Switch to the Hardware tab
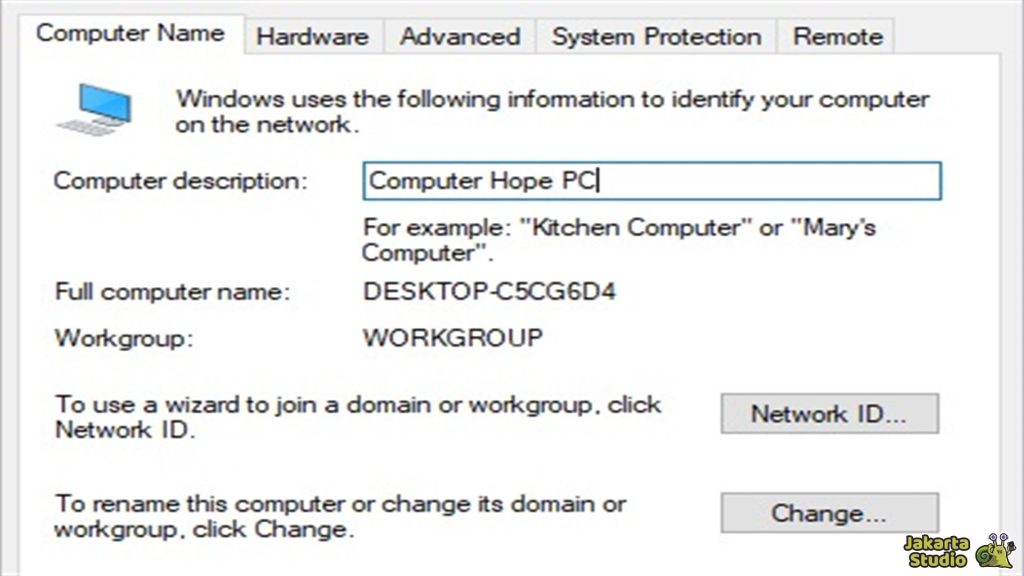Image resolution: width=1024 pixels, height=576 pixels. pyautogui.click(x=313, y=36)
